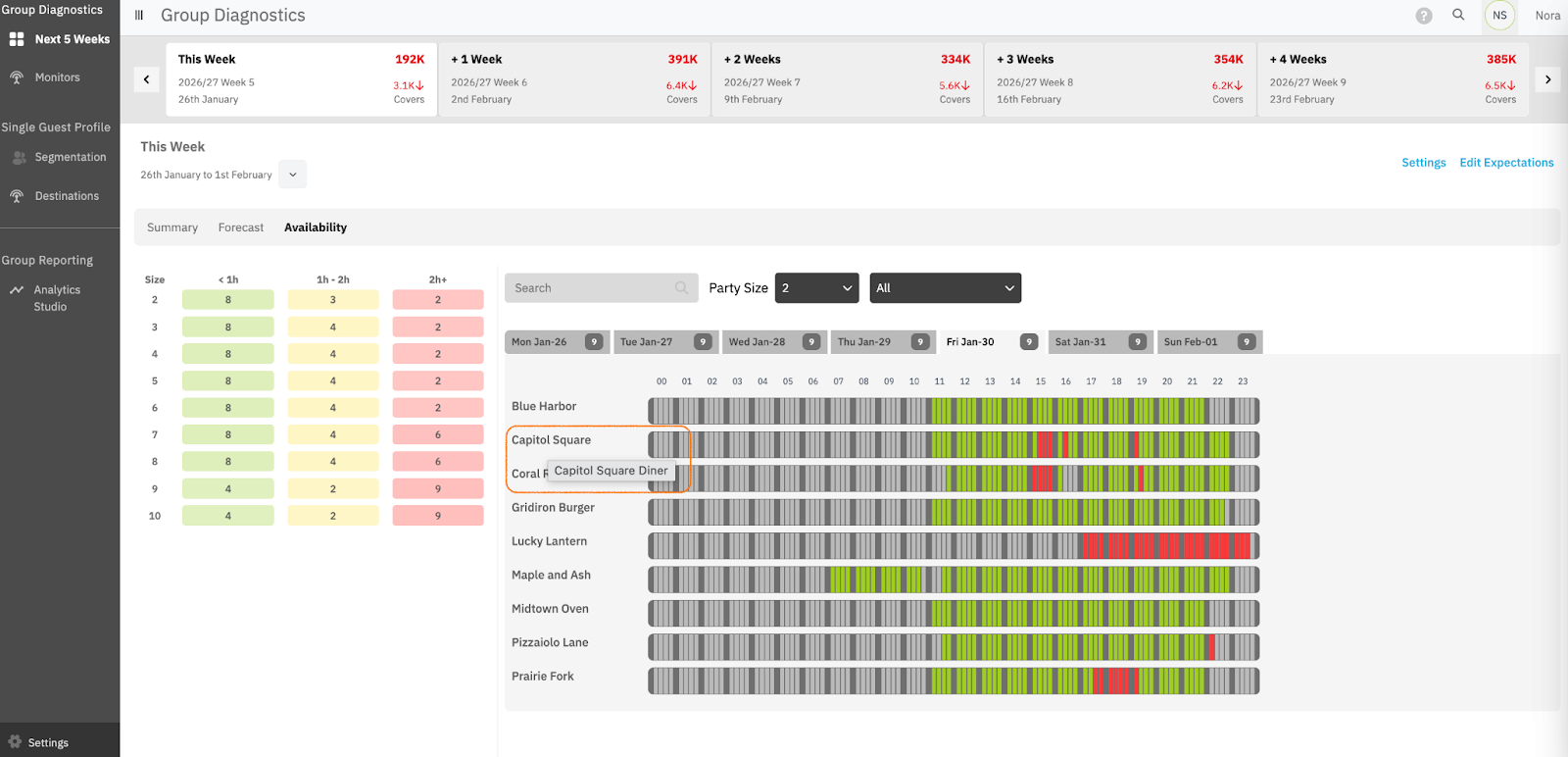Image resolution: width=1568 pixels, height=757 pixels.
Task: Toggle the sidebar collapse icon
Action: click(139, 16)
